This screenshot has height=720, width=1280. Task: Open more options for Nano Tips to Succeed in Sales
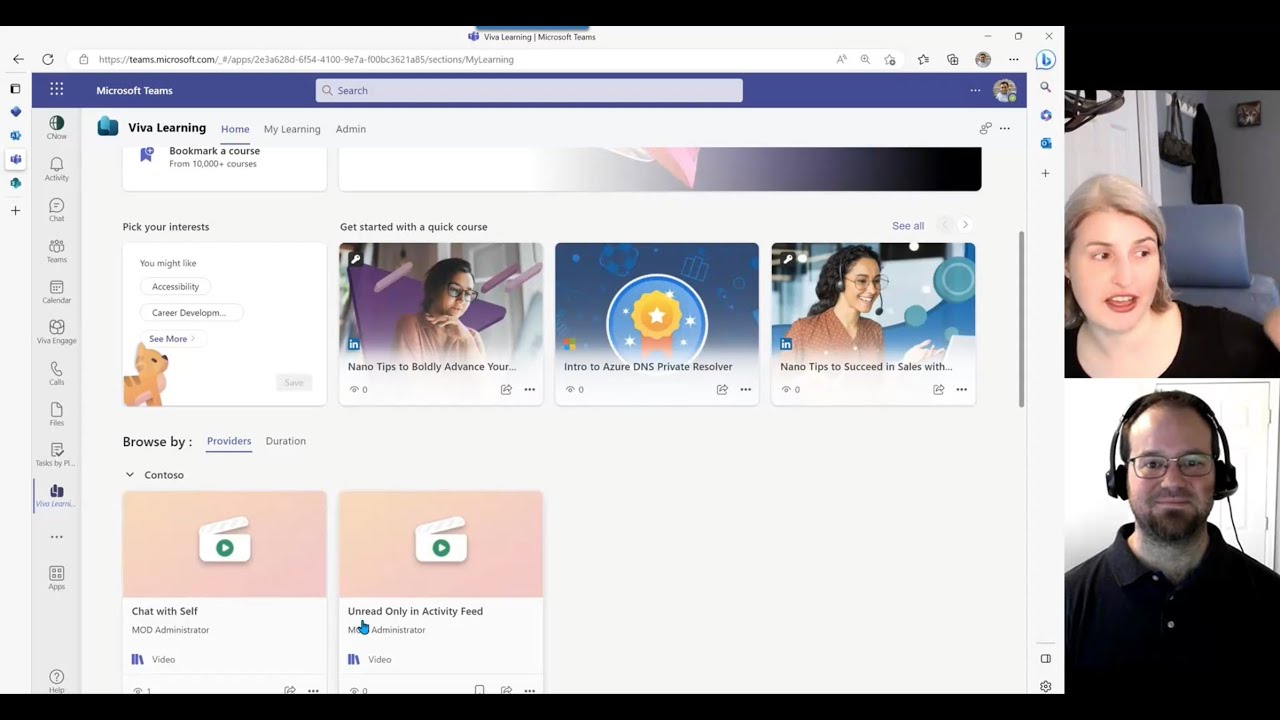(961, 389)
